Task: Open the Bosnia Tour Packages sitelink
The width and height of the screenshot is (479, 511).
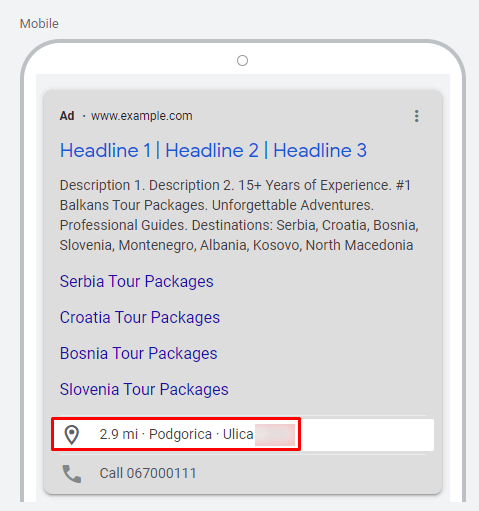Action: click(x=139, y=353)
